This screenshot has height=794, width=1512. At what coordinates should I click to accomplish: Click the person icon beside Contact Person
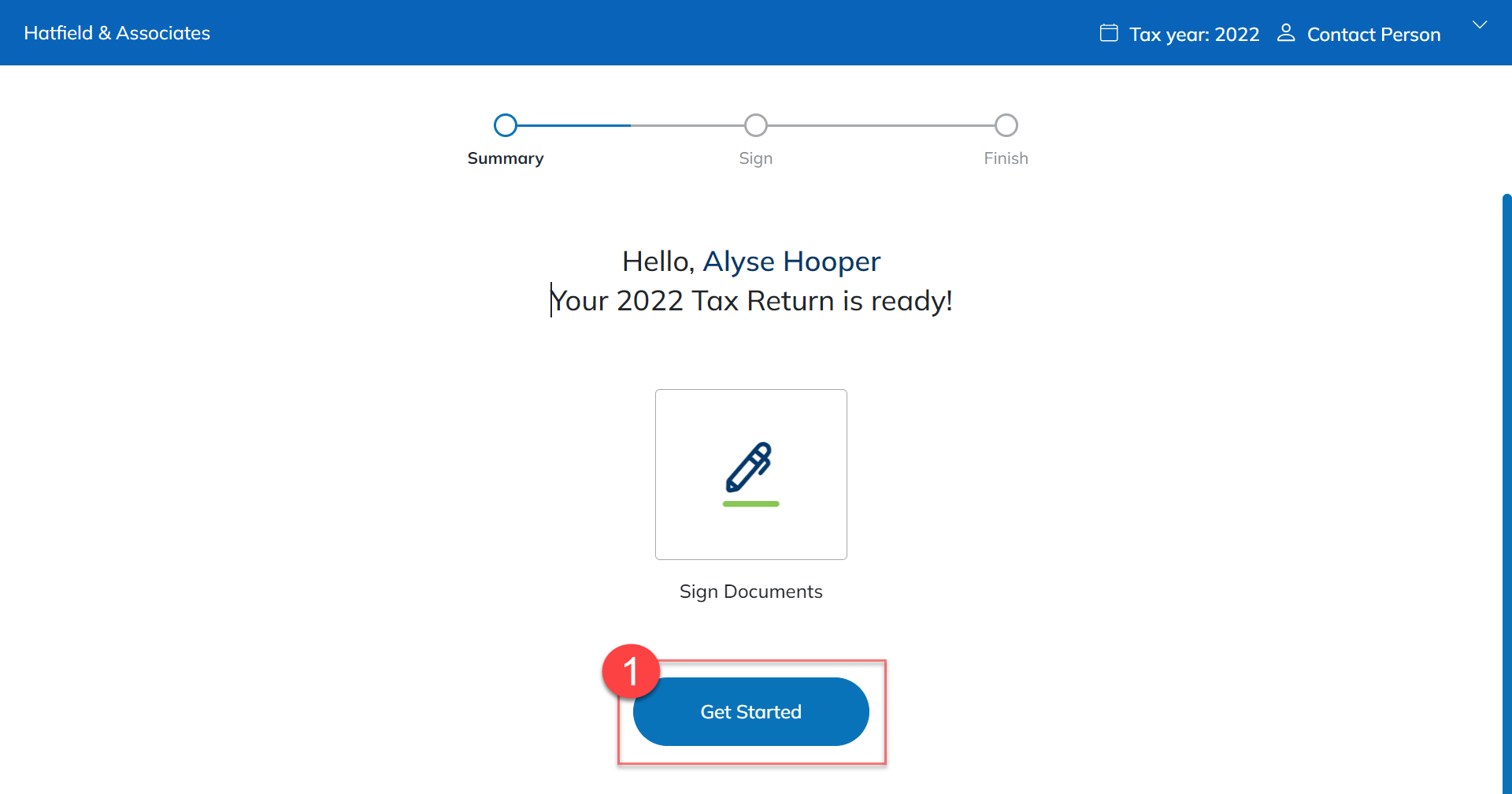click(x=1285, y=33)
